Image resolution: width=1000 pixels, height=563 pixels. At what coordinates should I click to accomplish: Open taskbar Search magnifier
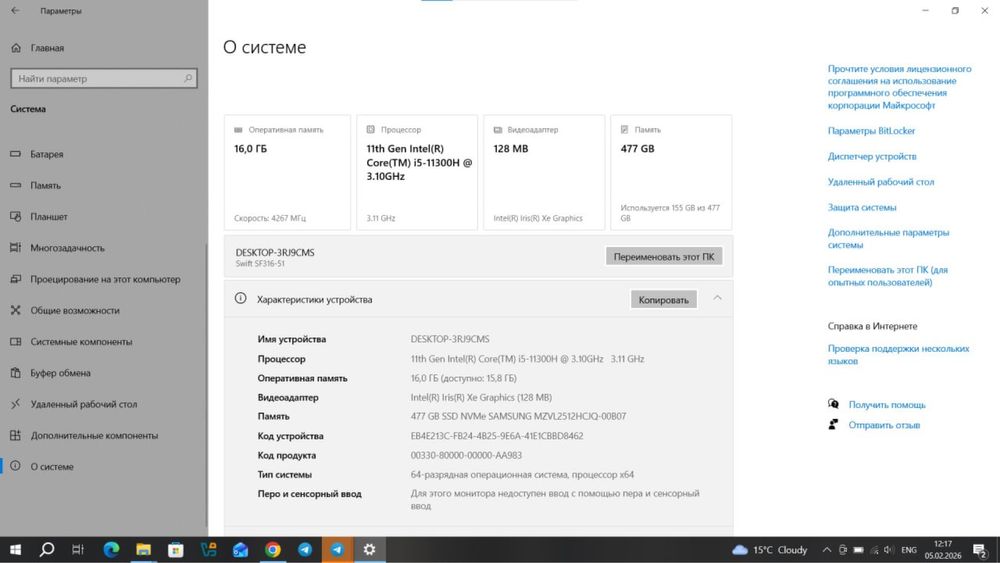coord(47,550)
